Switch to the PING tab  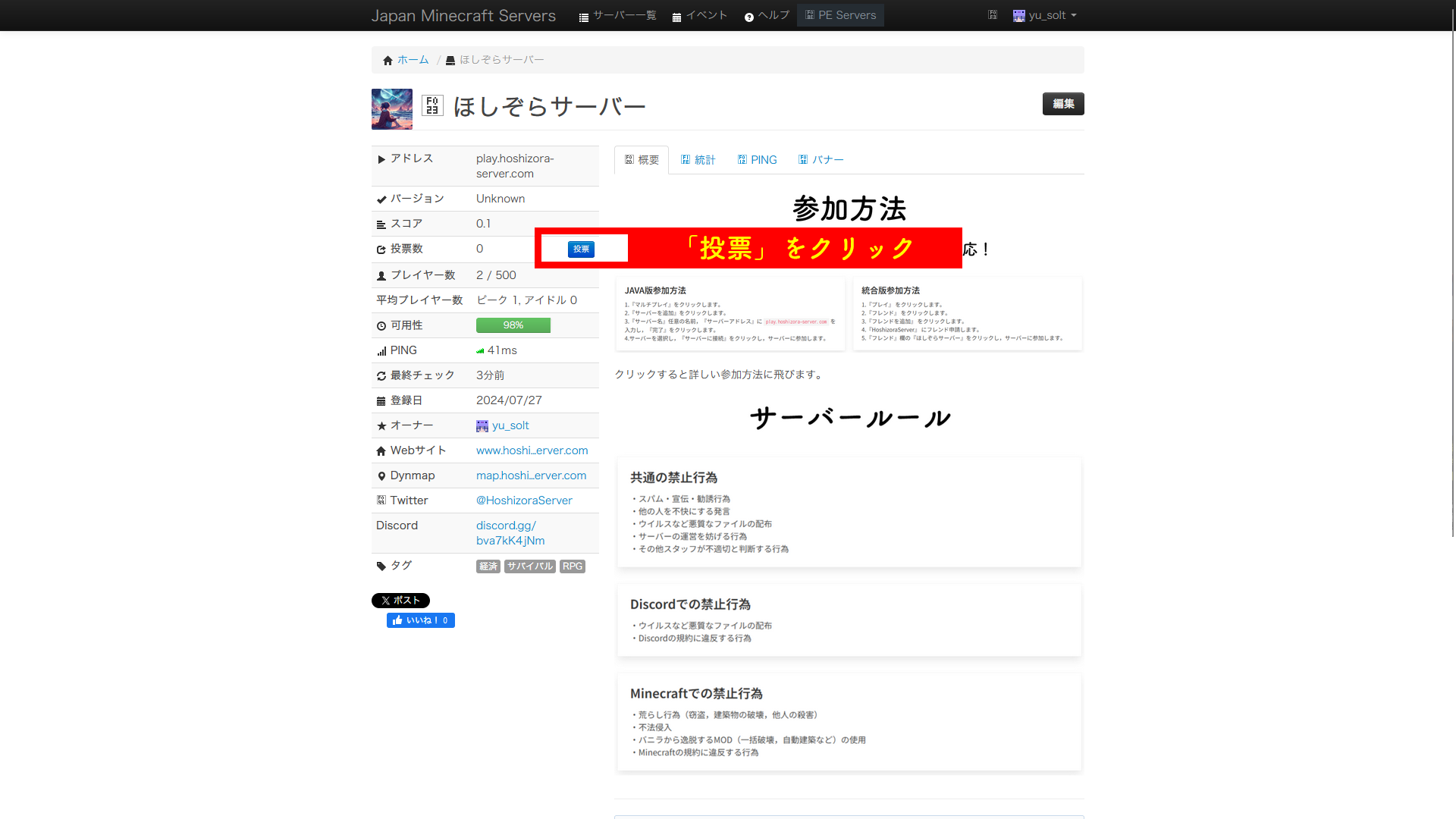click(757, 160)
